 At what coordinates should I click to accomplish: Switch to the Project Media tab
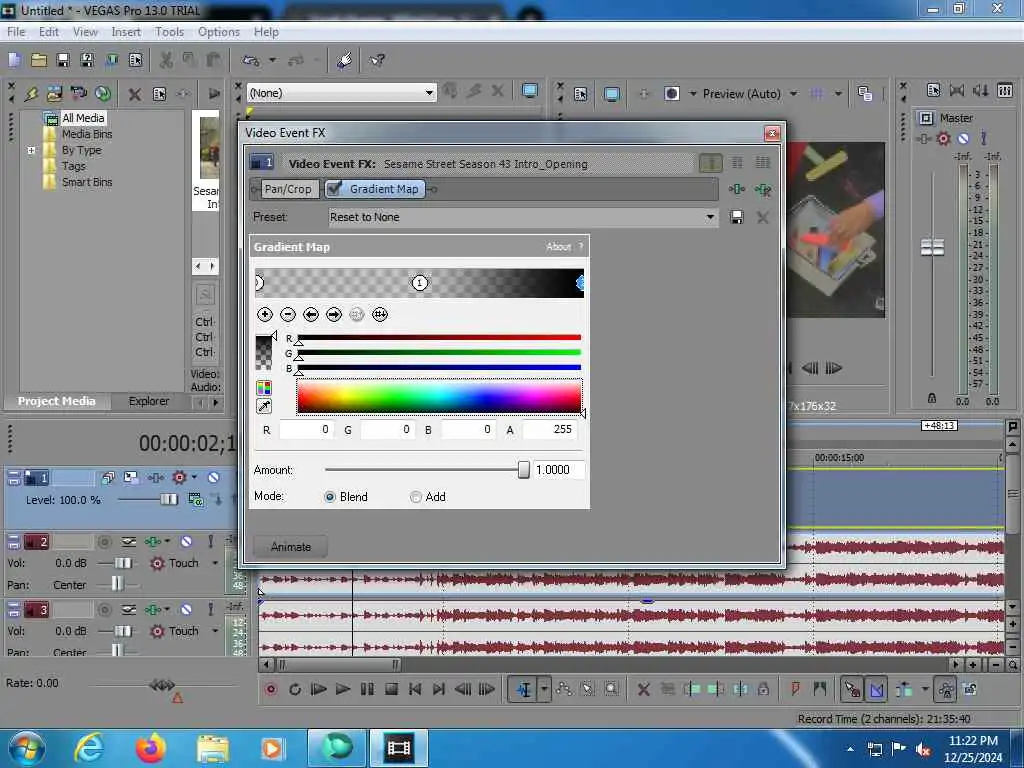point(56,401)
